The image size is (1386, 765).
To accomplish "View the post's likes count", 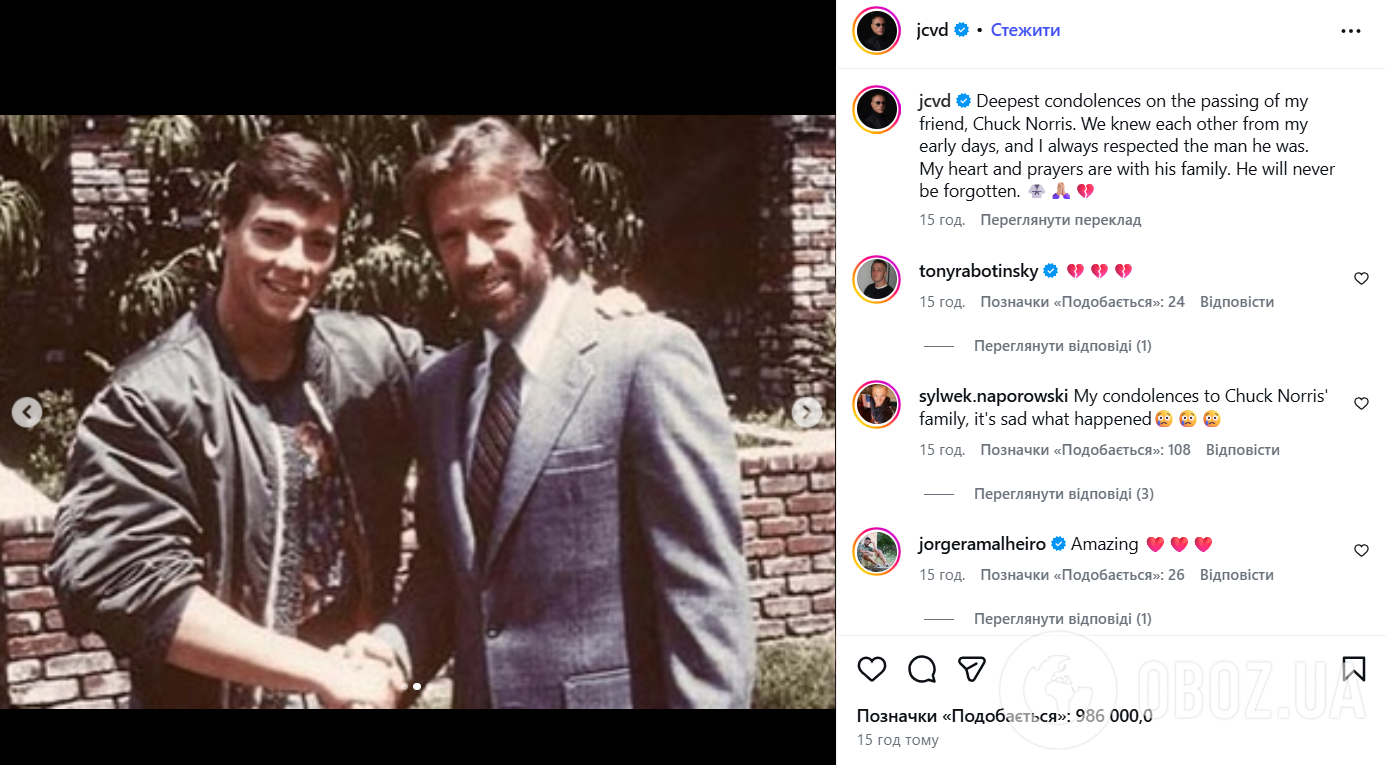I will [1004, 716].
